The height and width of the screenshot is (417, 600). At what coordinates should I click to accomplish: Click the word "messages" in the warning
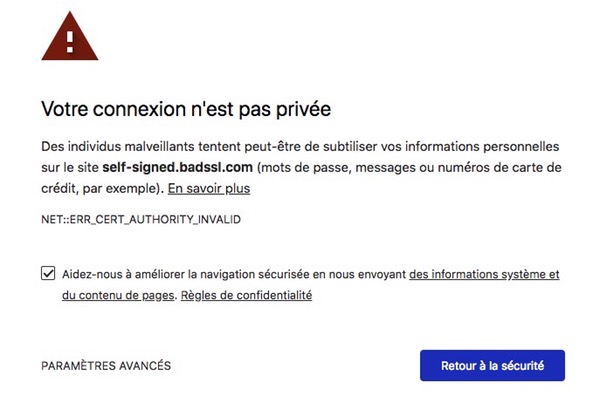click(382, 166)
